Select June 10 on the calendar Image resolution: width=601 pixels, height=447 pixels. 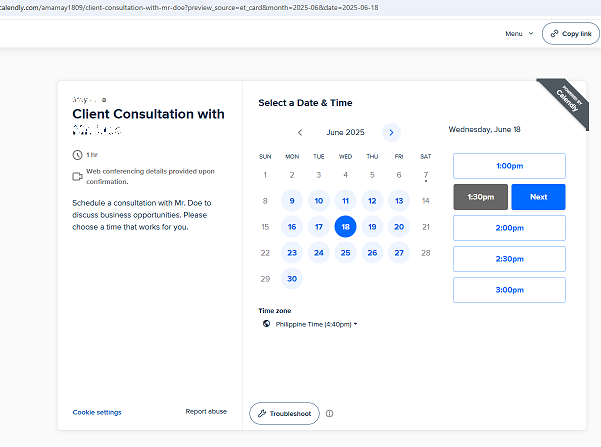pyautogui.click(x=319, y=201)
